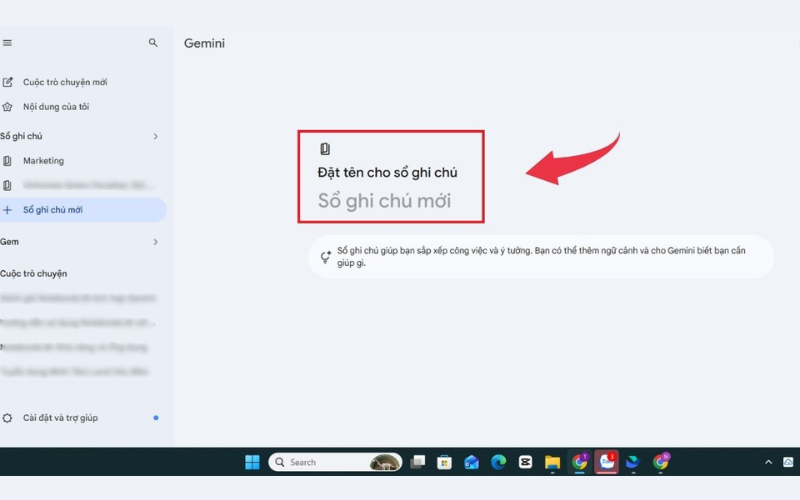The height and width of the screenshot is (500, 800).
Task: Click the notebook tip text about Sổ ghi chú giúp bạn
Action: [x=541, y=257]
